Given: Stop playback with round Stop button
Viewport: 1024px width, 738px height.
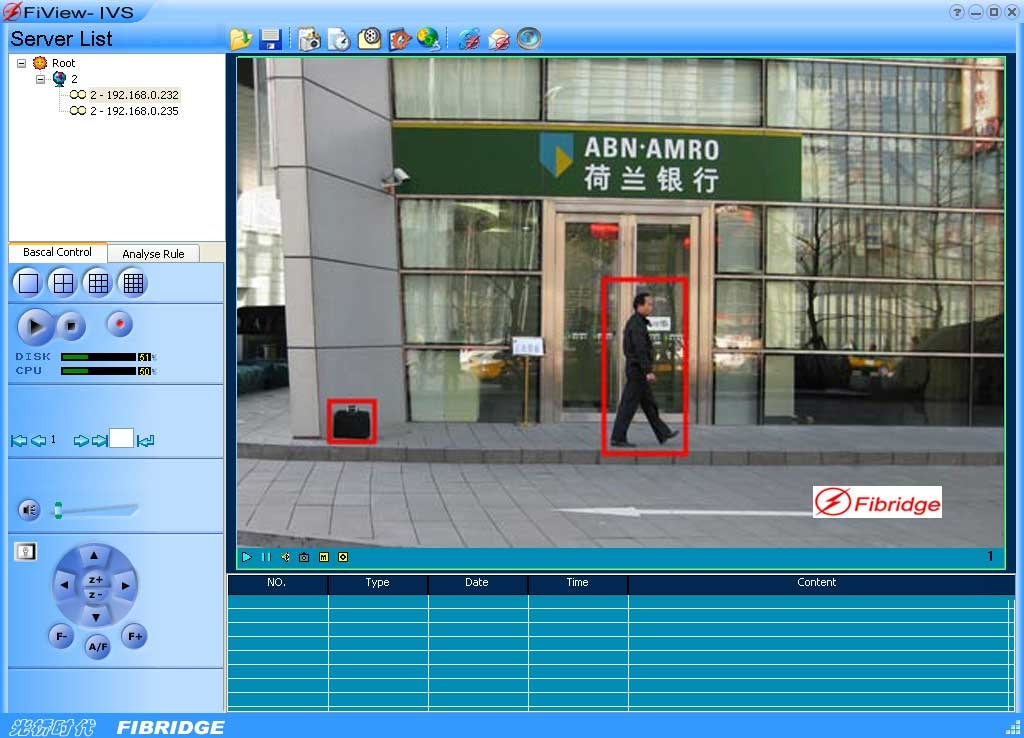Looking at the screenshot, I should (71, 325).
